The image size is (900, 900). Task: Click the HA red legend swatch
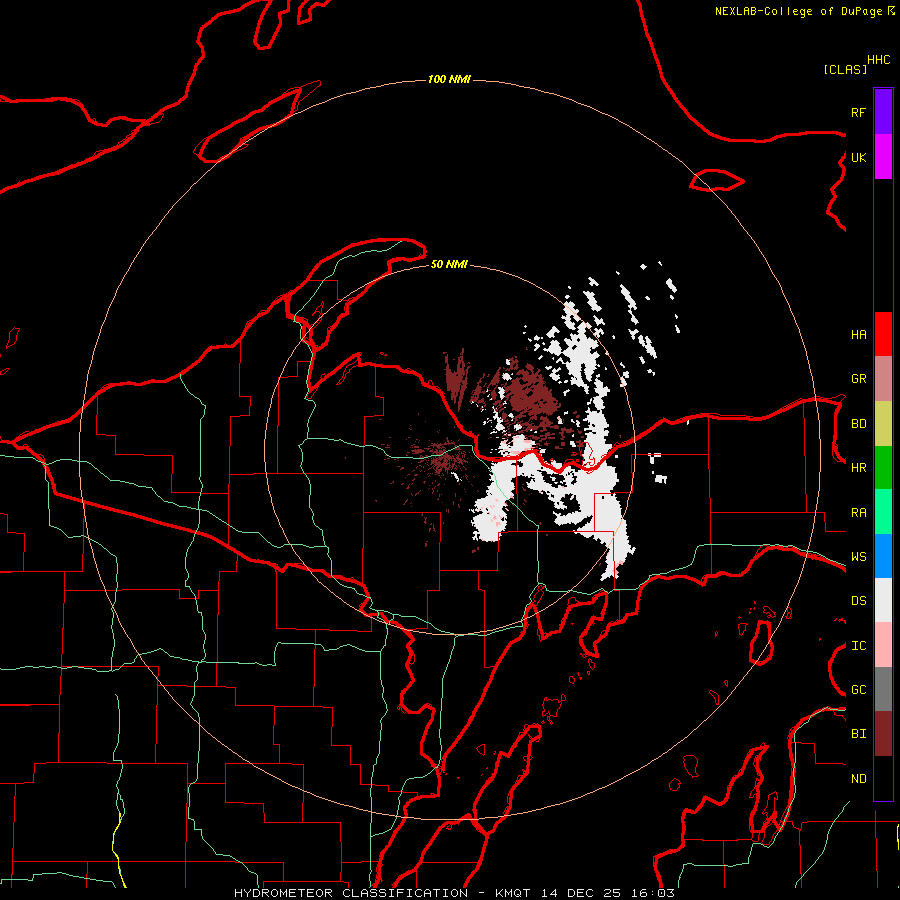coord(883,334)
